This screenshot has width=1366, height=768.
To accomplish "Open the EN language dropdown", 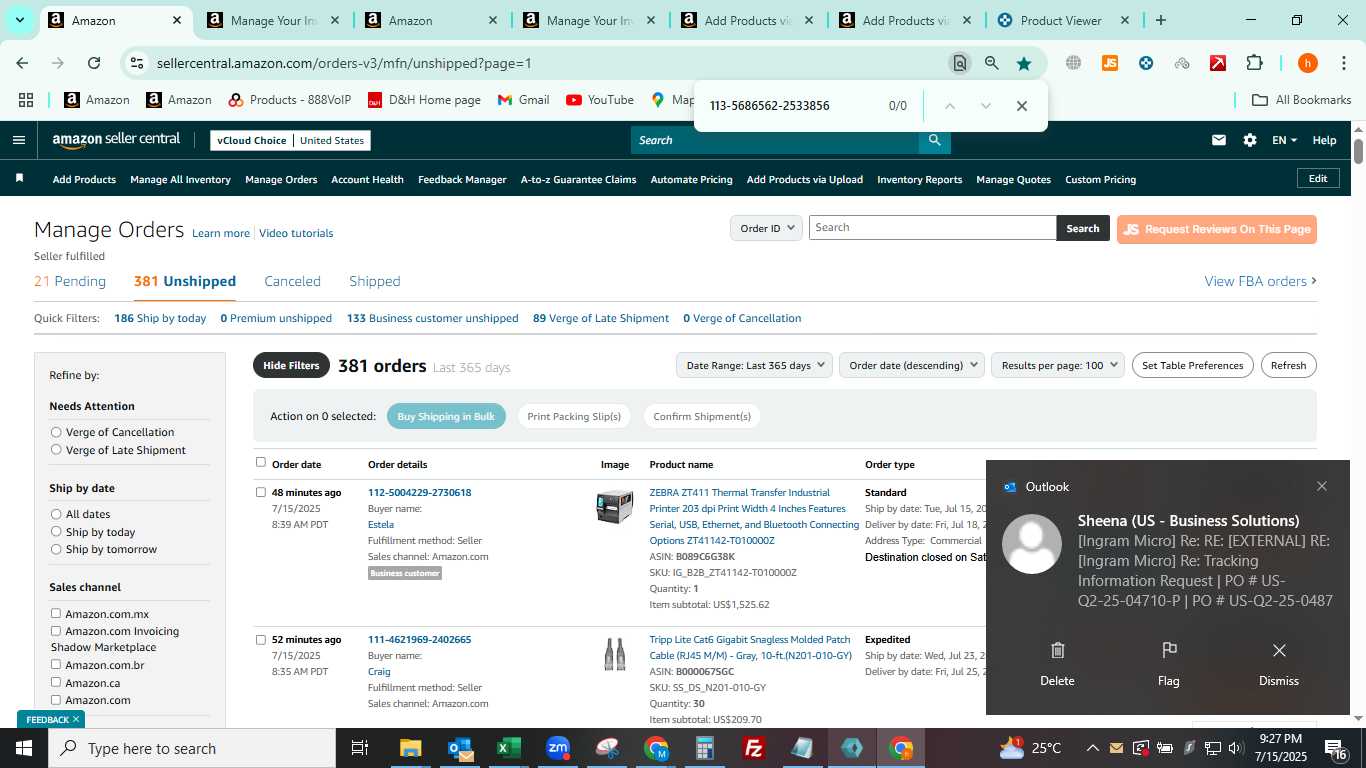I will point(1284,140).
